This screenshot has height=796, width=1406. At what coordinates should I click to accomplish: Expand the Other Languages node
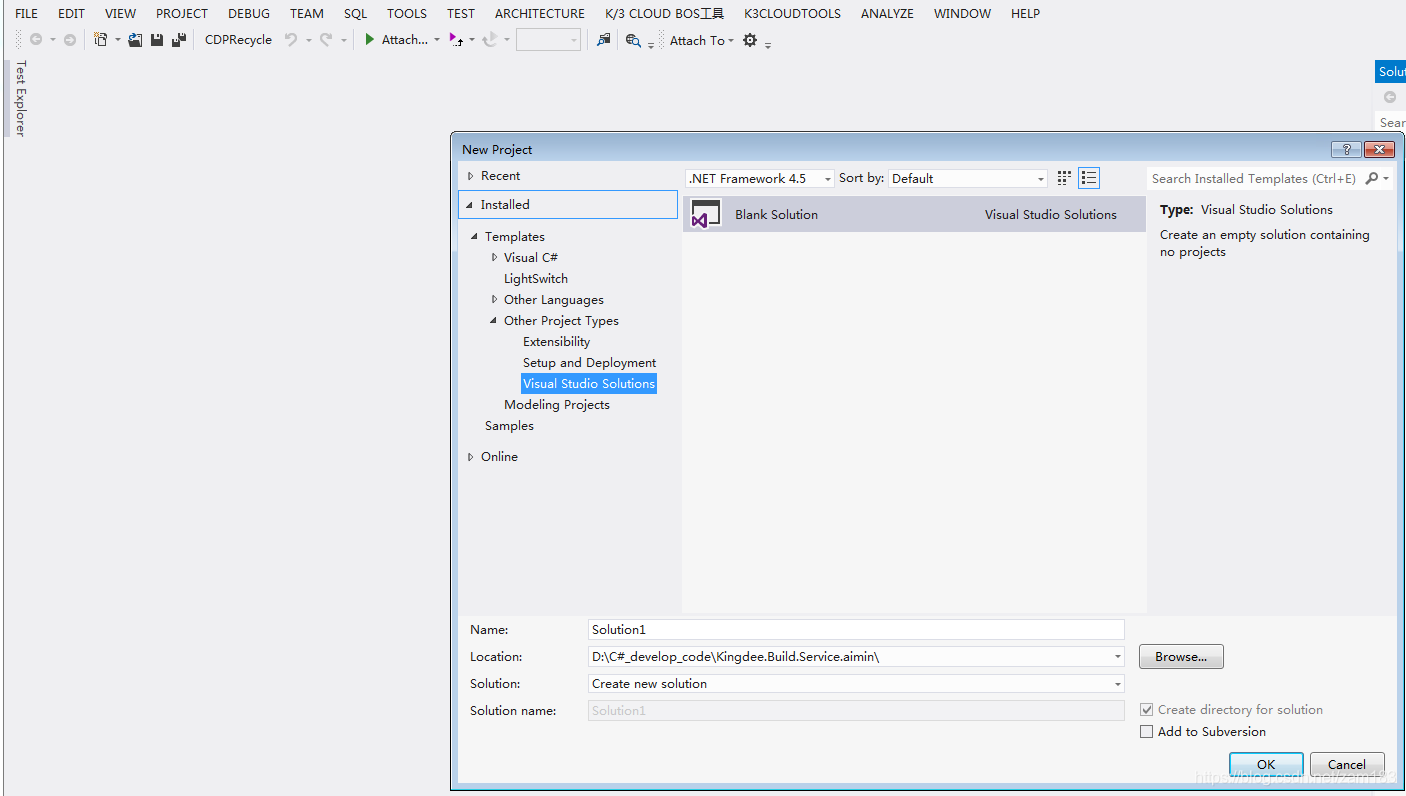pos(494,300)
